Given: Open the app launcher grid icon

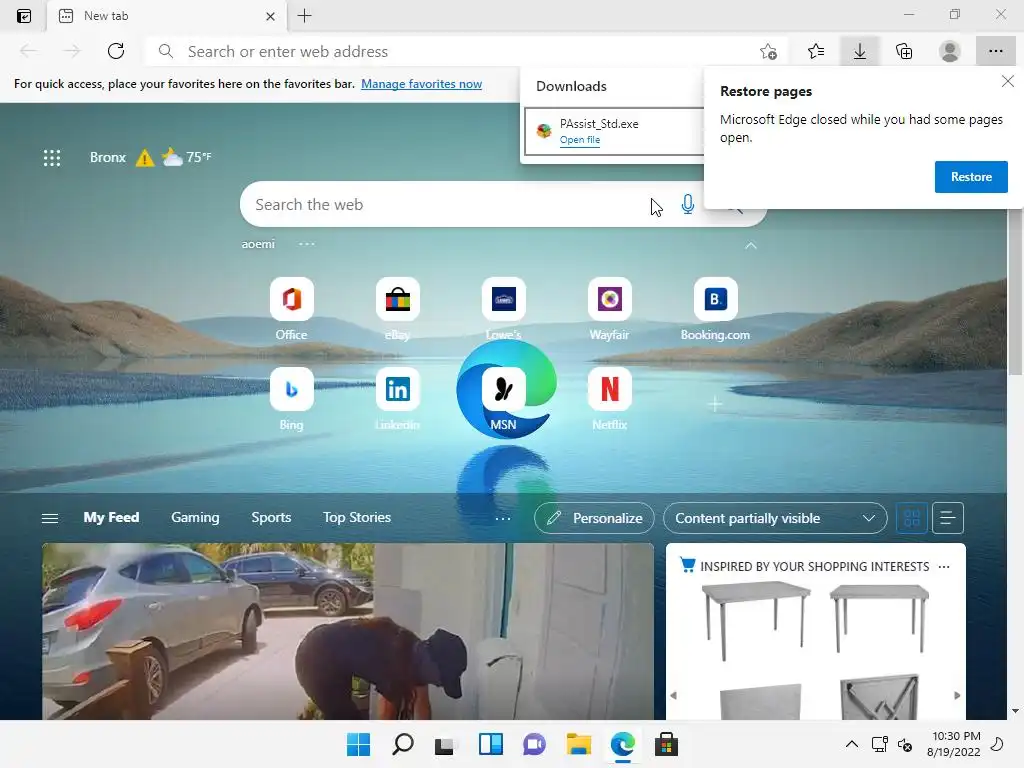Looking at the screenshot, I should tap(52, 157).
